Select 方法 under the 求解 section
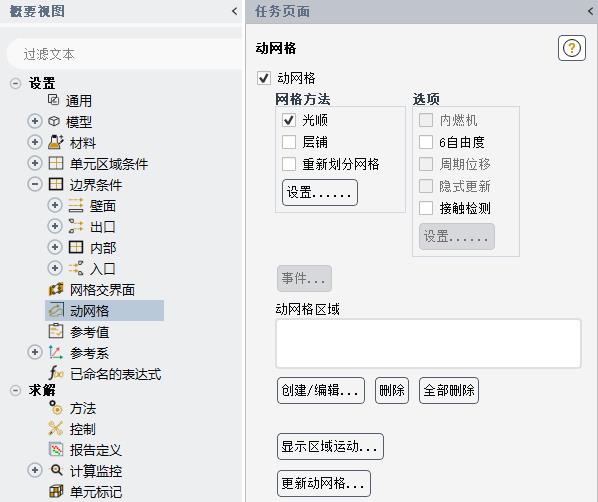 coord(83,408)
